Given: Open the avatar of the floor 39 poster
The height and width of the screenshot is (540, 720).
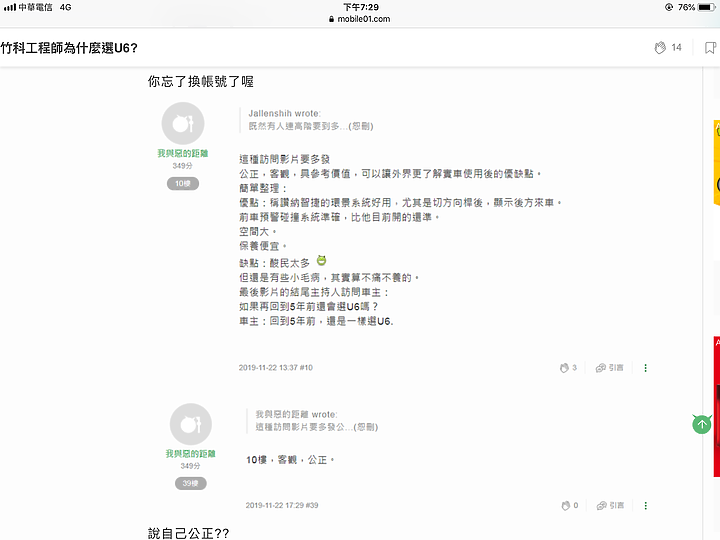Looking at the screenshot, I should point(191,424).
